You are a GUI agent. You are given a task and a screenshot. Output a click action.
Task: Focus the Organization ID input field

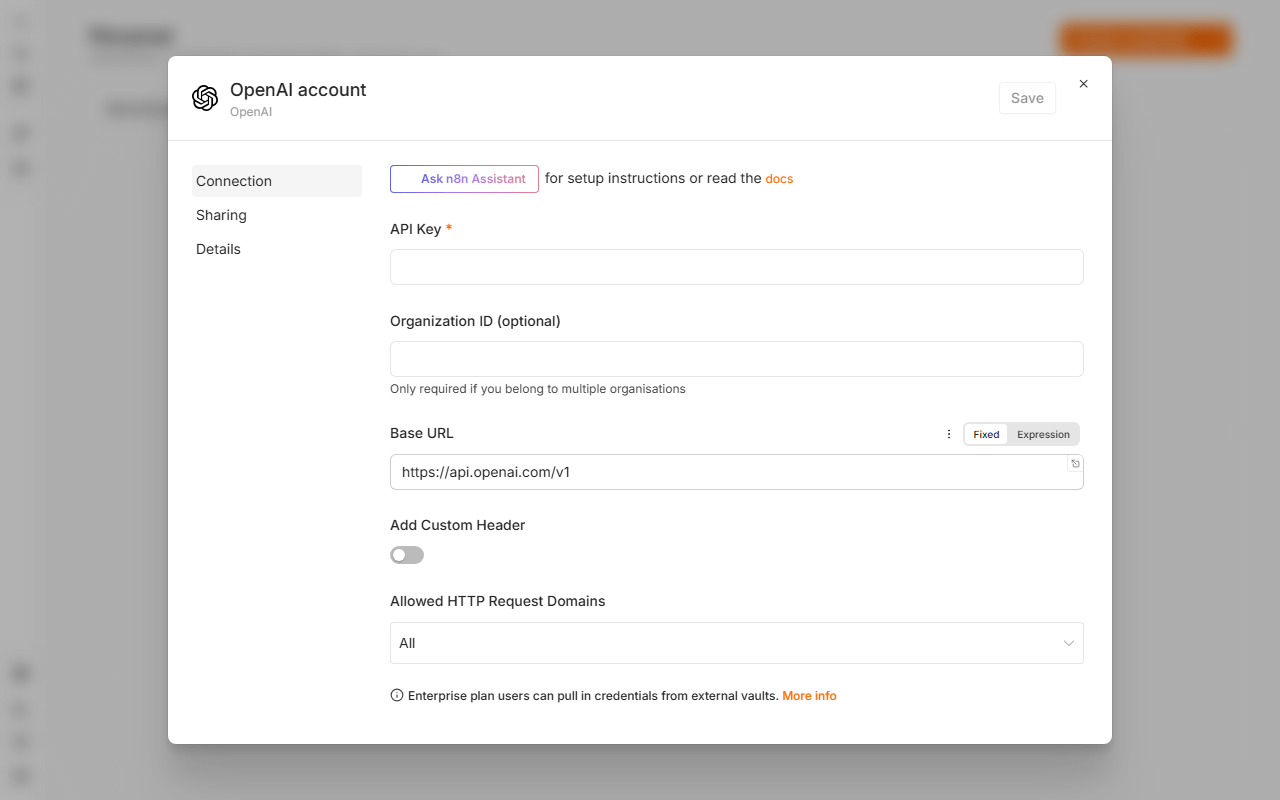click(737, 359)
